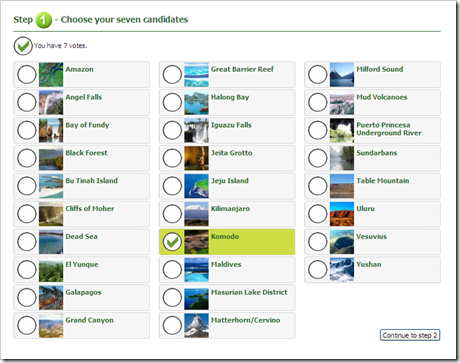
Task: Open the El Yunque thumbnail image
Action: click(51, 270)
